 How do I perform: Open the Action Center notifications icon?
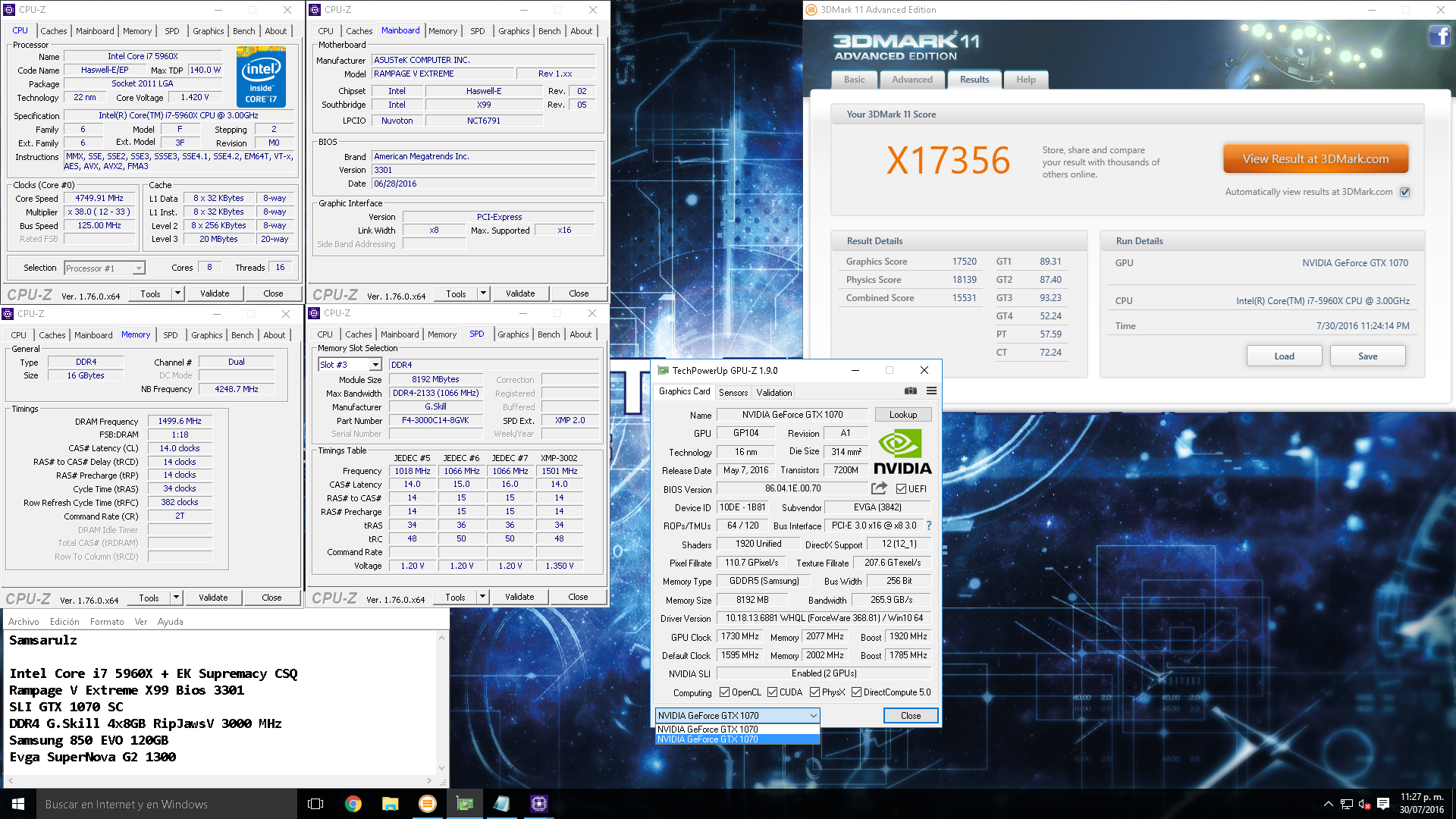pos(1383,804)
